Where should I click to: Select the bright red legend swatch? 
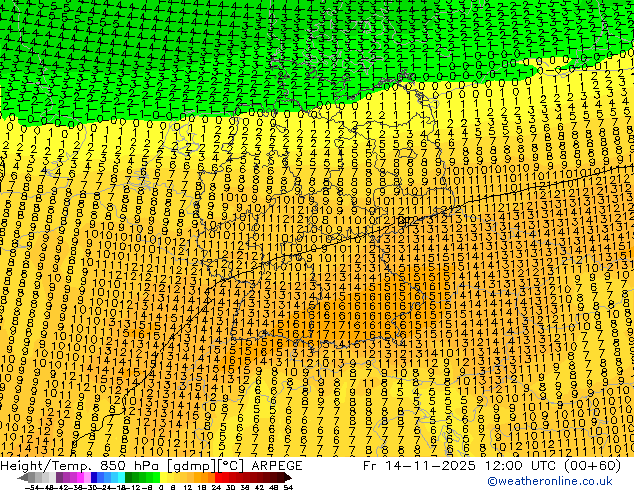point(218,478)
